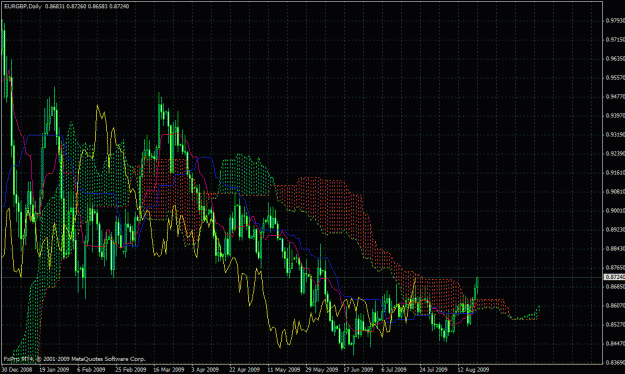This screenshot has width=625, height=374.
Task: Click the 30 Dec 2008 date label
Action: pyautogui.click(x=18, y=370)
